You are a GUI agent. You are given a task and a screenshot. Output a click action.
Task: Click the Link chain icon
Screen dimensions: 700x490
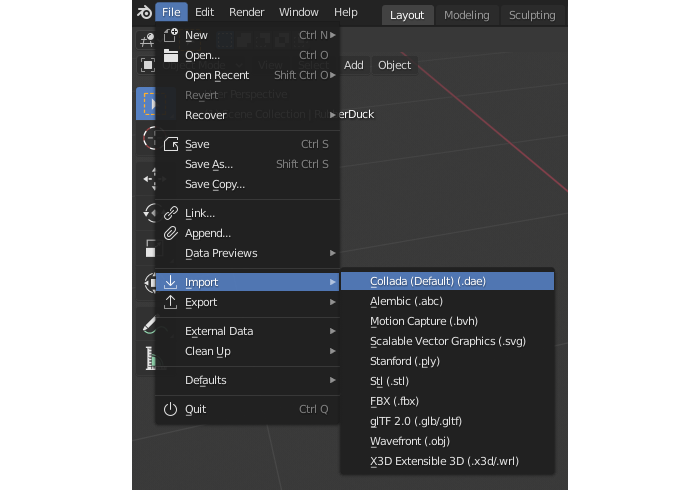[170, 213]
